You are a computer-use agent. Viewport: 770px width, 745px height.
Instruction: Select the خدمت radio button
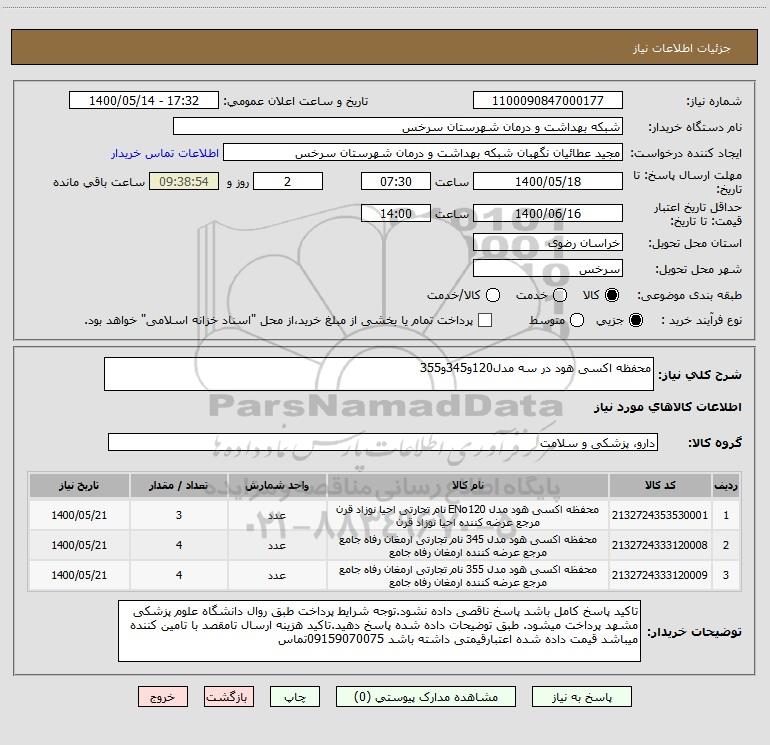tap(560, 295)
